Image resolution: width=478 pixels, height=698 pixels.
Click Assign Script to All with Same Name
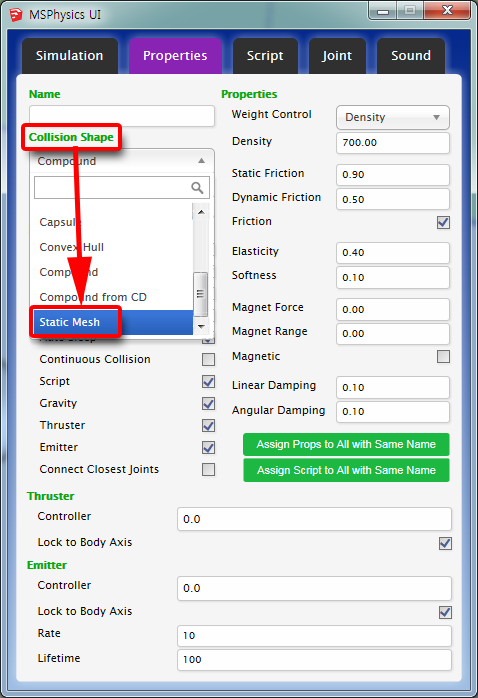346,470
